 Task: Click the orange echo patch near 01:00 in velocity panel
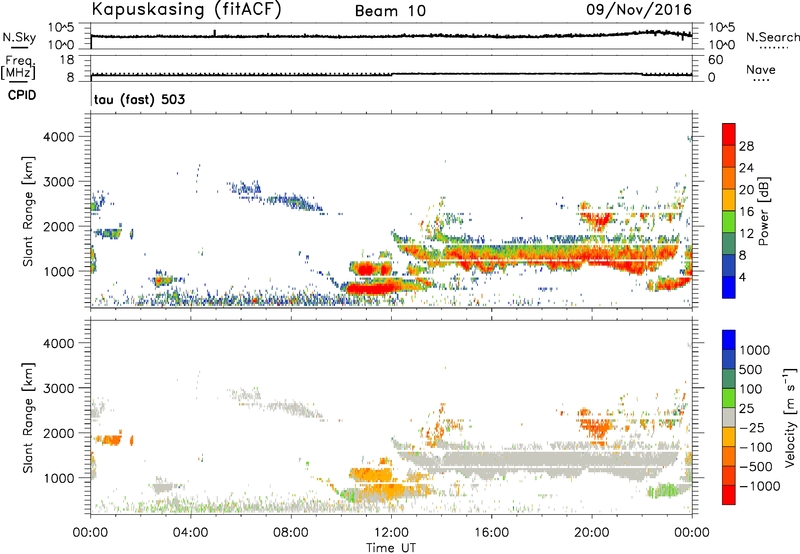coord(108,439)
